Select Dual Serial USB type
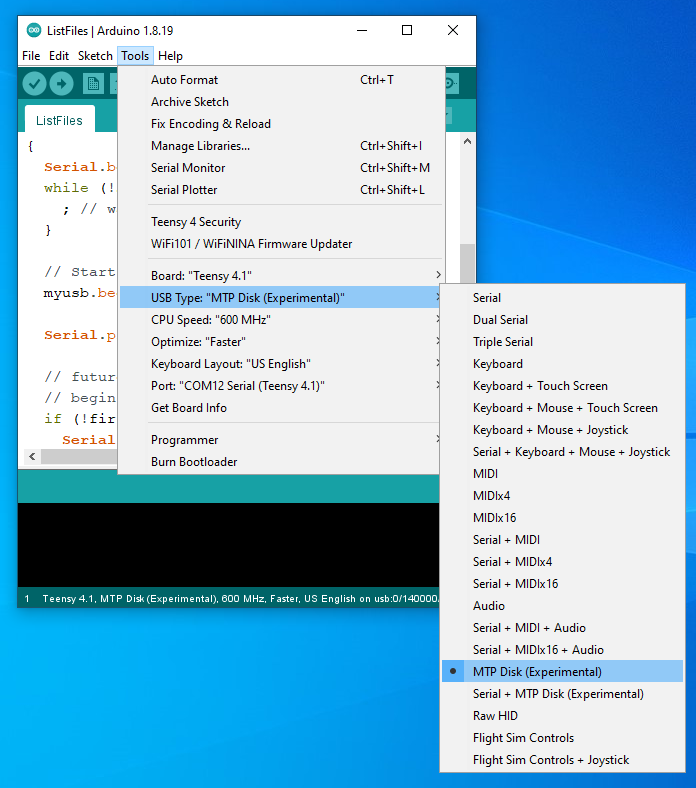This screenshot has width=696, height=788. coord(562,320)
